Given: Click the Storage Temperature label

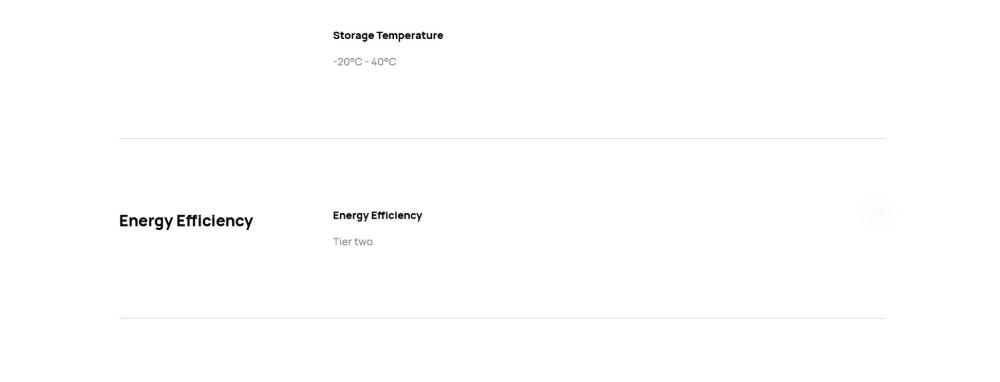Looking at the screenshot, I should click(388, 36).
